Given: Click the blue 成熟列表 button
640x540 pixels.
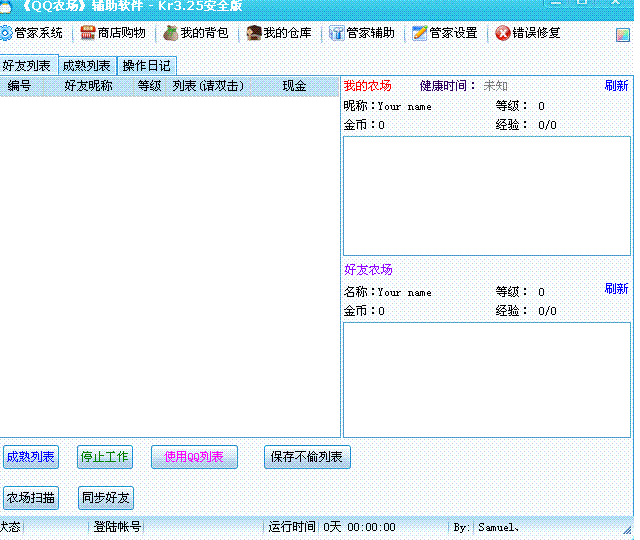Looking at the screenshot, I should [x=31, y=457].
